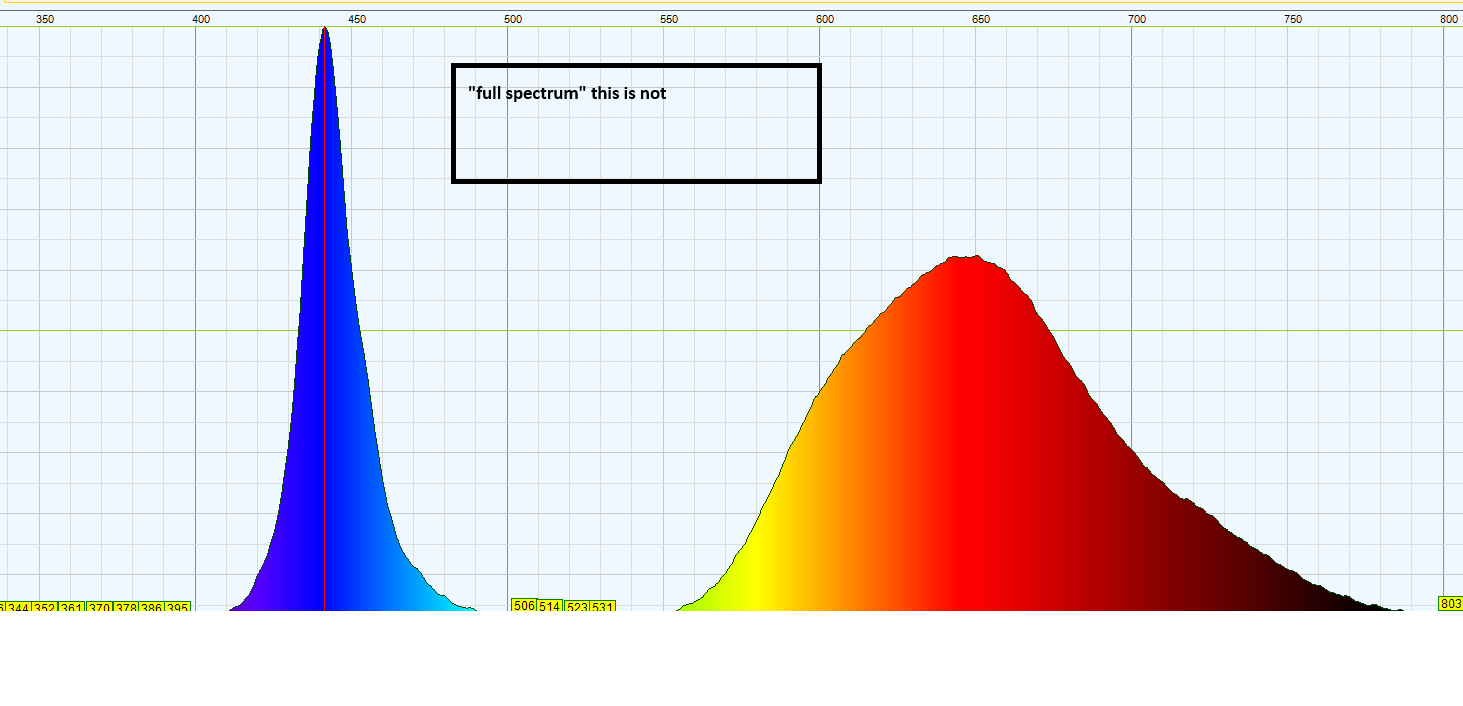
Task: Select the 361 wavelength marker label
Action: pyautogui.click(x=72, y=608)
